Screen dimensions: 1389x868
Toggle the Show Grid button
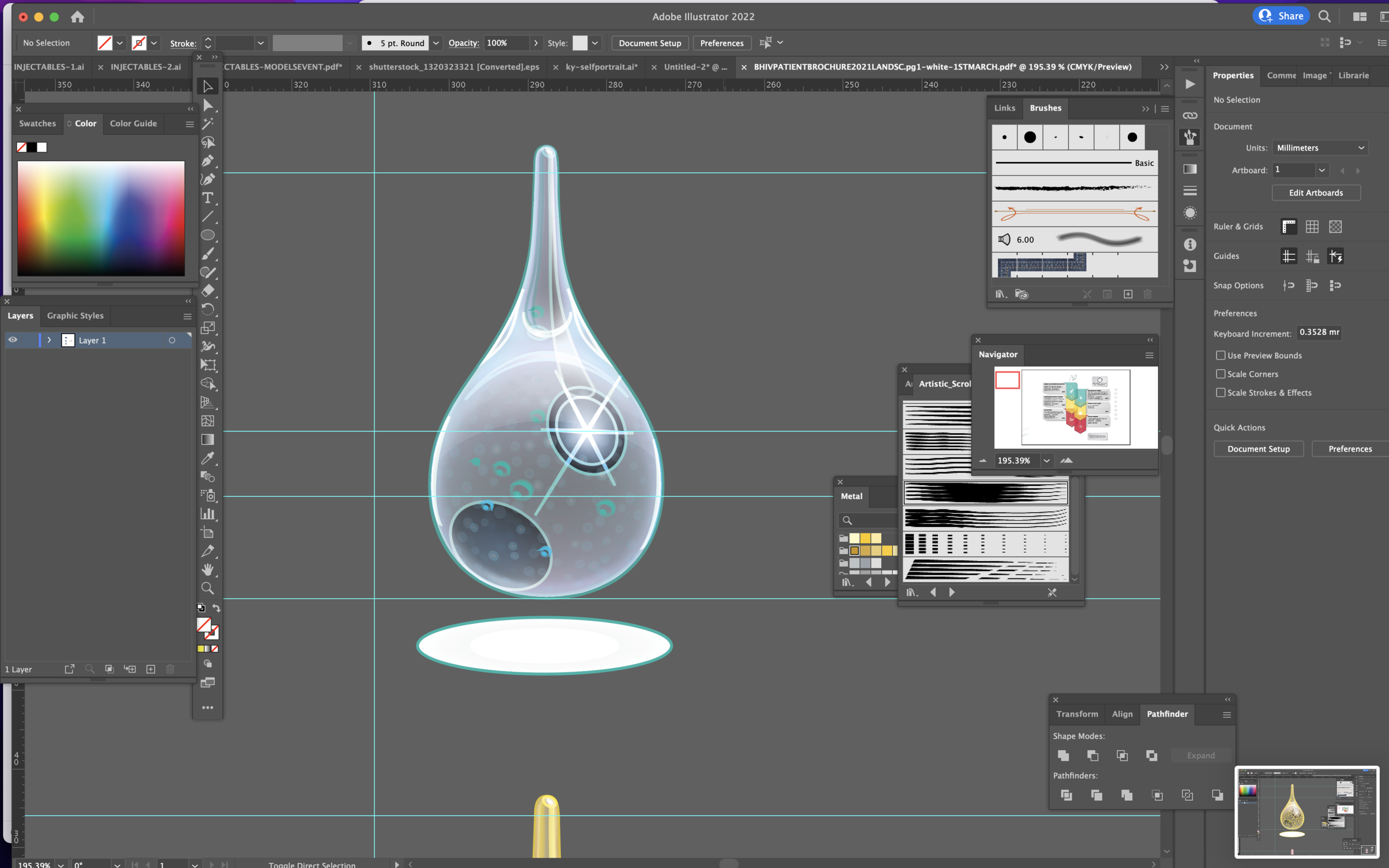pos(1312,227)
